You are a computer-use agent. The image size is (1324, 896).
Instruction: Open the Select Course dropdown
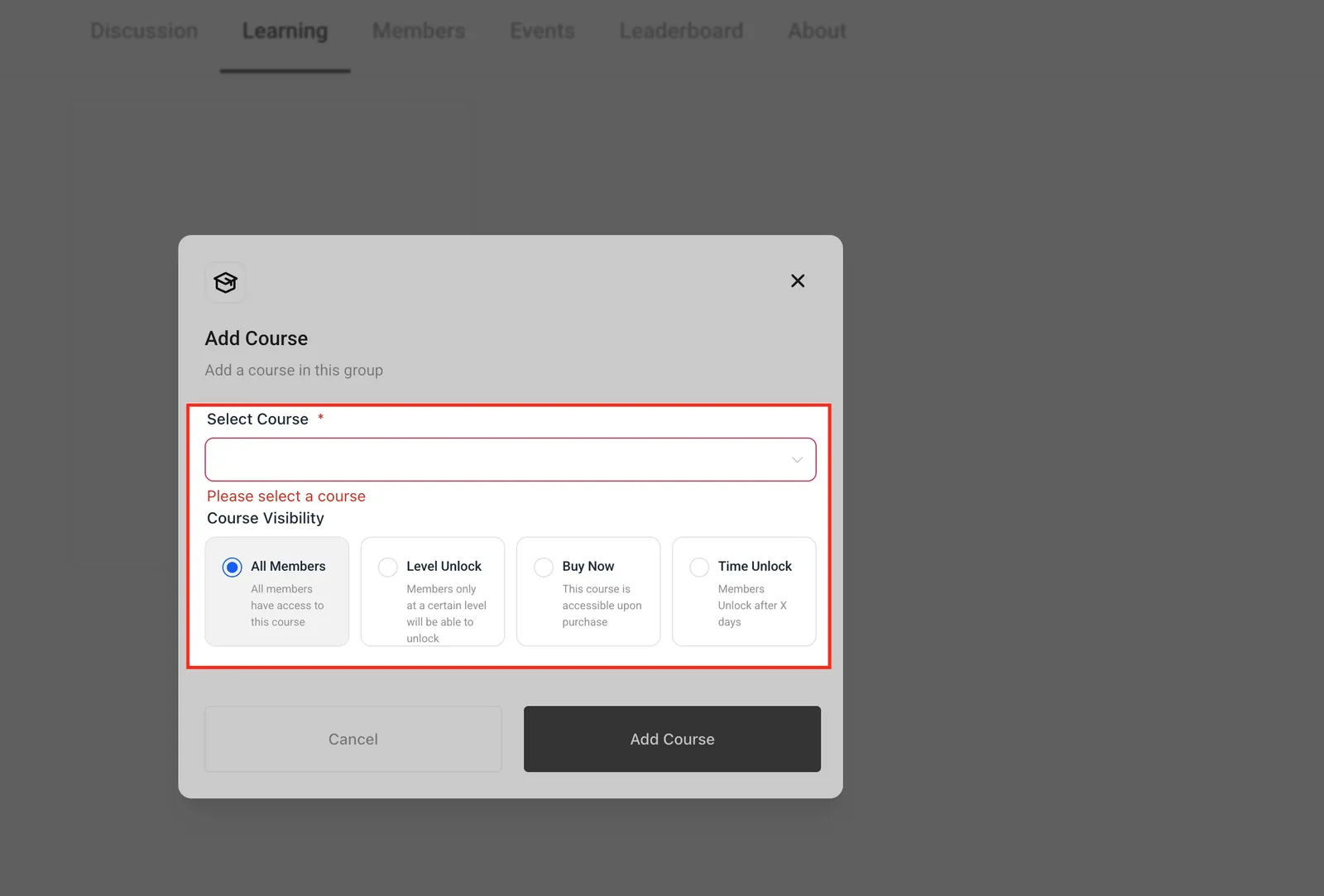click(511, 459)
